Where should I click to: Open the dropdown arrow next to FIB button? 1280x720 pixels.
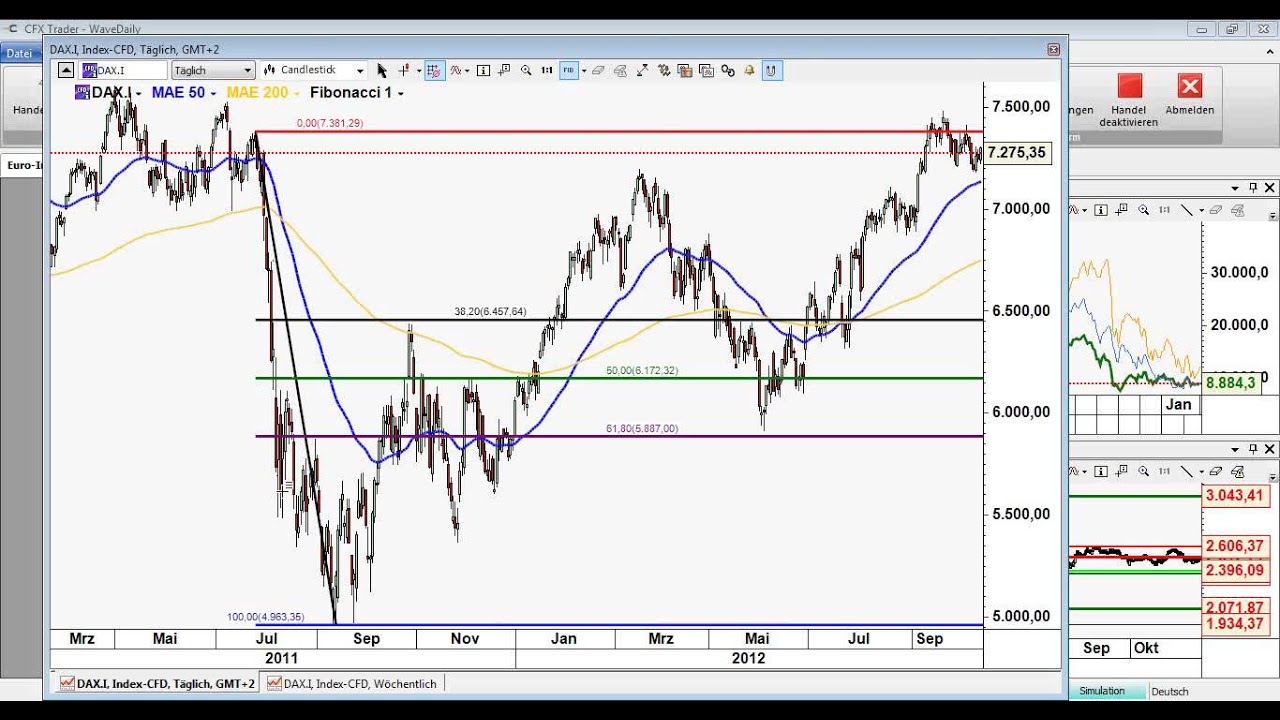[x=584, y=71]
